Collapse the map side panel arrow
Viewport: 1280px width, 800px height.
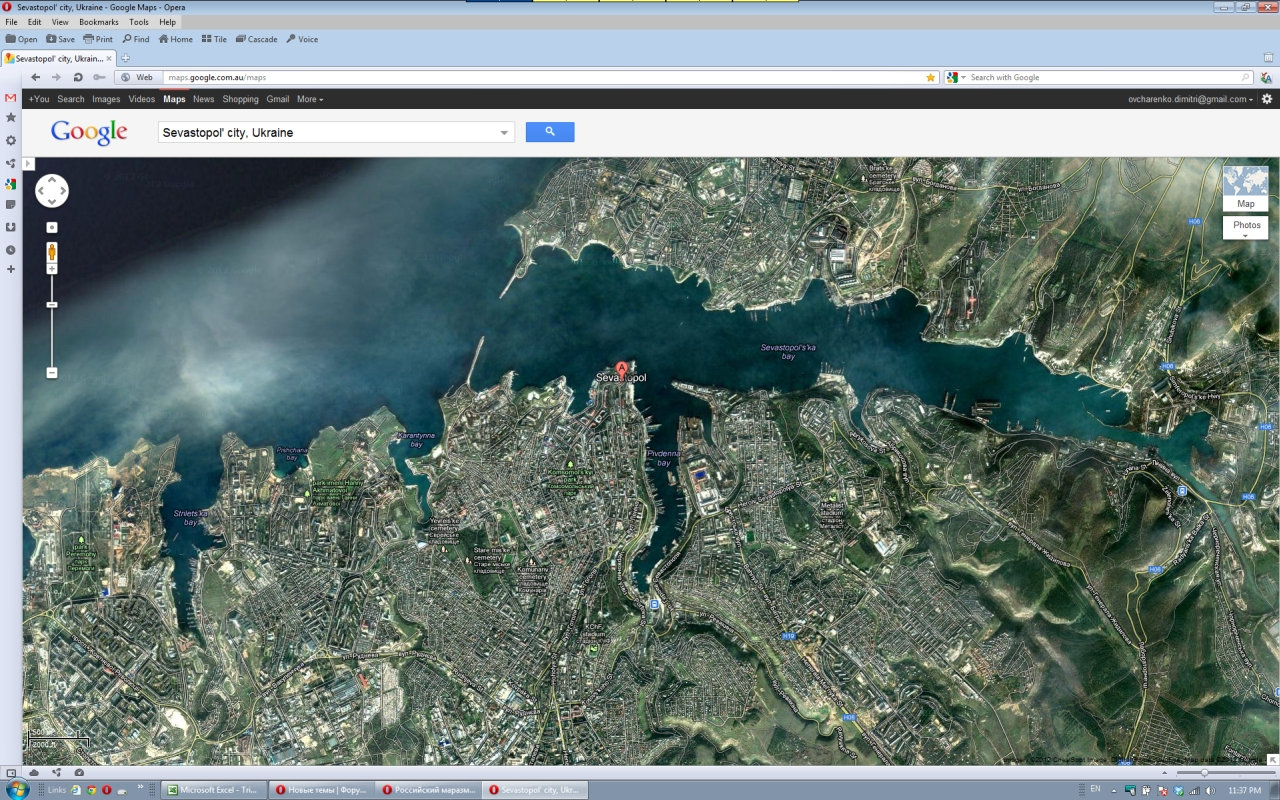pyautogui.click(x=28, y=163)
